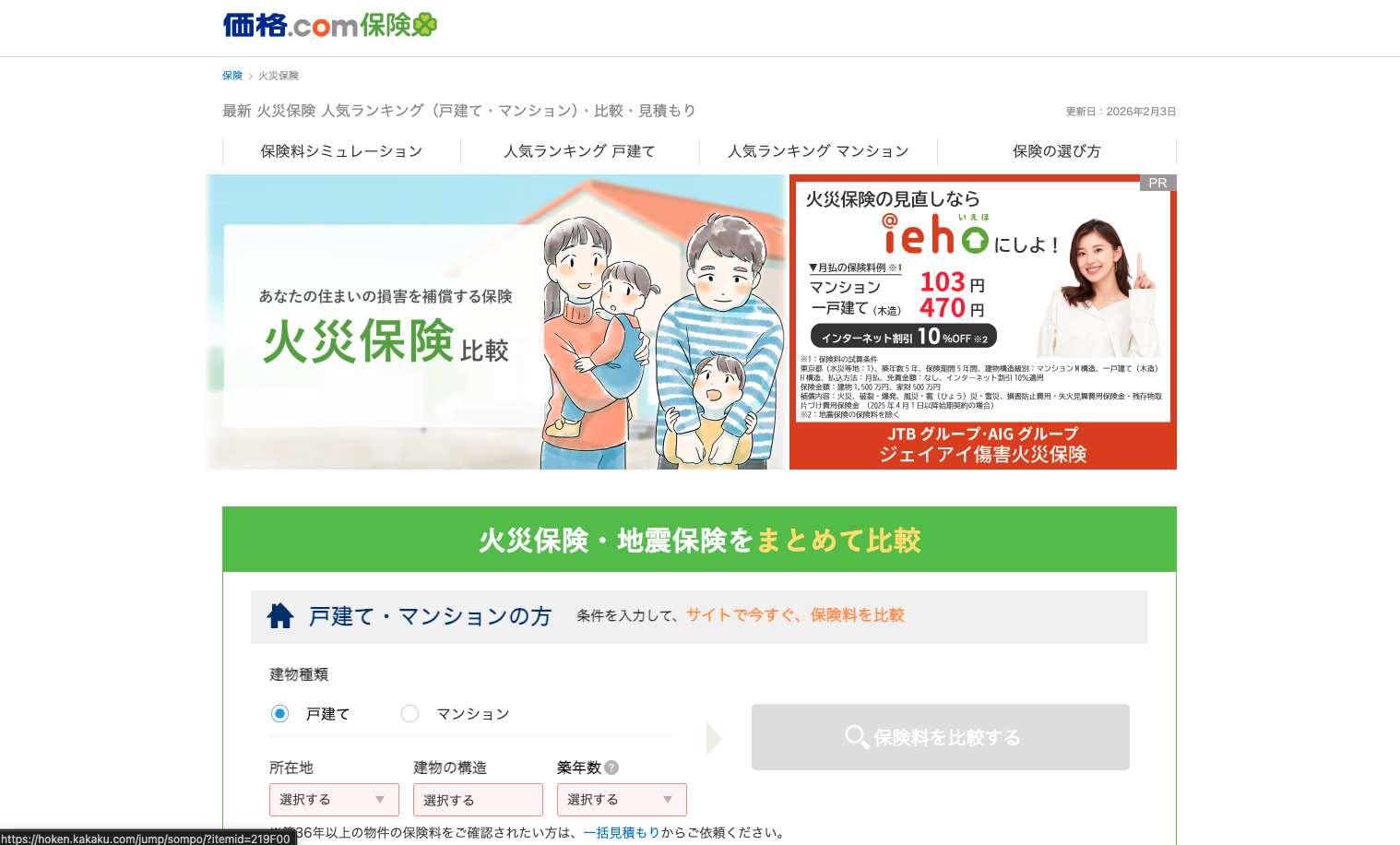Open the 保険料シミュレーション tab
The image size is (1400, 845).
[x=341, y=151]
